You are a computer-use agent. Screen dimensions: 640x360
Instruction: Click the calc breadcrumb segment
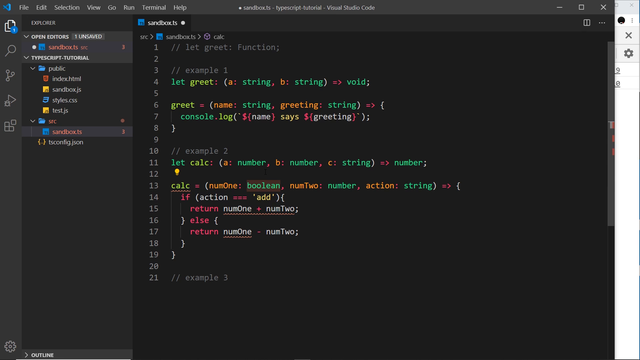click(219, 37)
